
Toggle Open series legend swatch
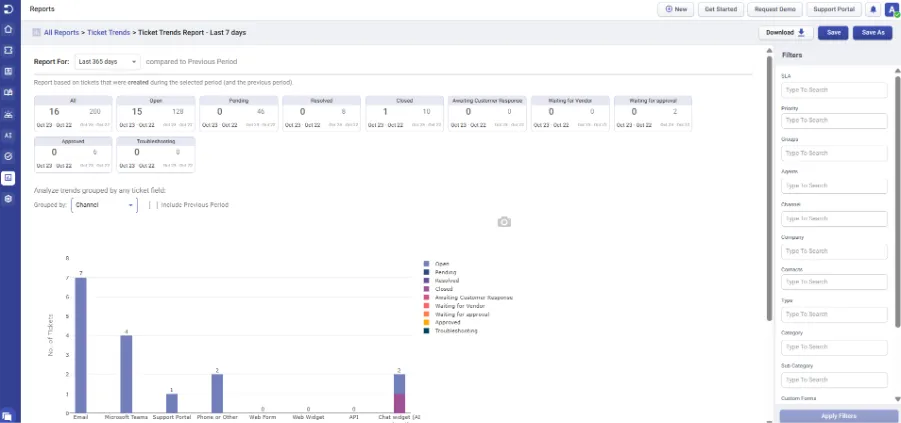pyautogui.click(x=426, y=264)
